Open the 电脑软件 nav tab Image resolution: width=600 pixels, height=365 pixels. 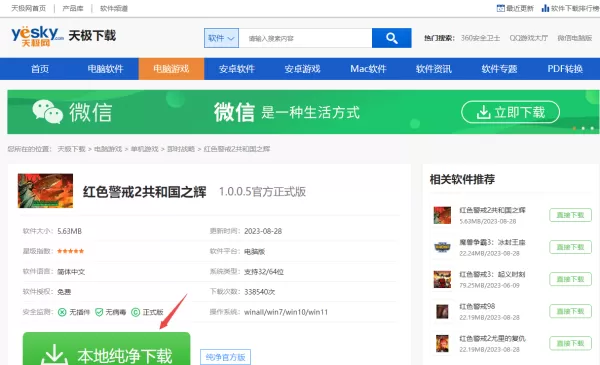[x=106, y=69]
